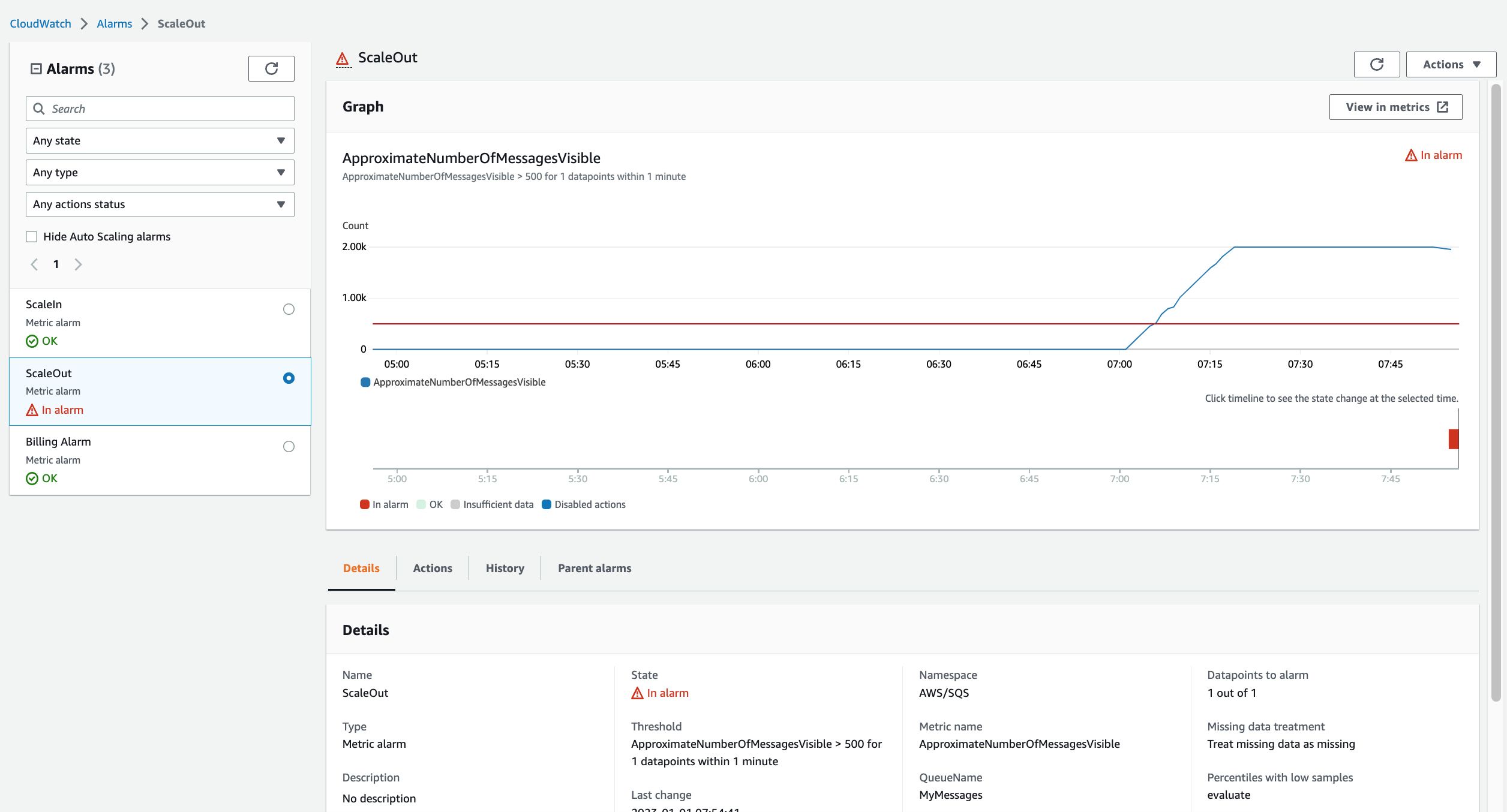This screenshot has height=812, width=1507.
Task: Navigate to CloudWatch breadcrumb
Action: (x=40, y=24)
